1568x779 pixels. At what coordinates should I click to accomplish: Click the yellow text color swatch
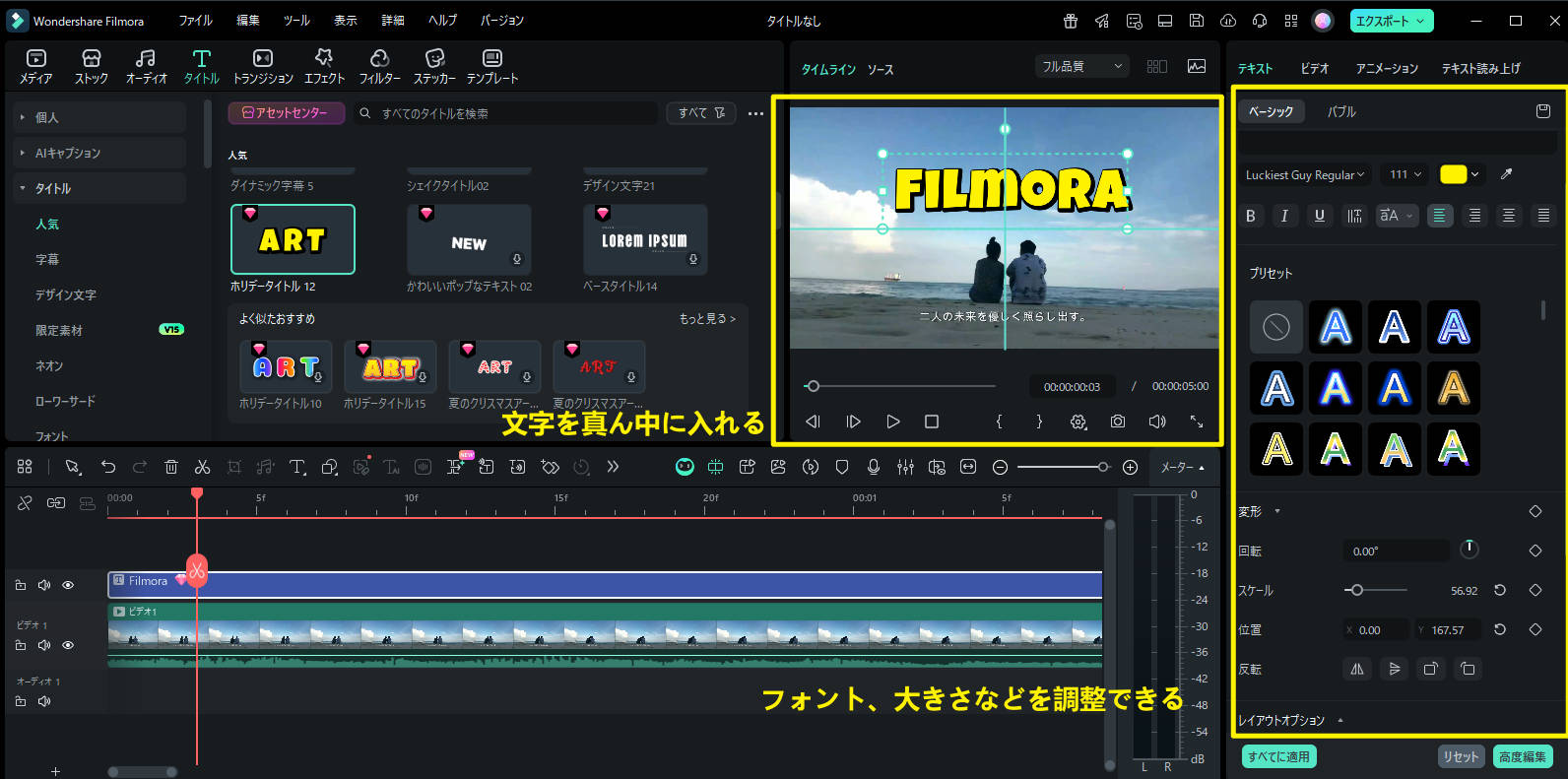point(1453,174)
